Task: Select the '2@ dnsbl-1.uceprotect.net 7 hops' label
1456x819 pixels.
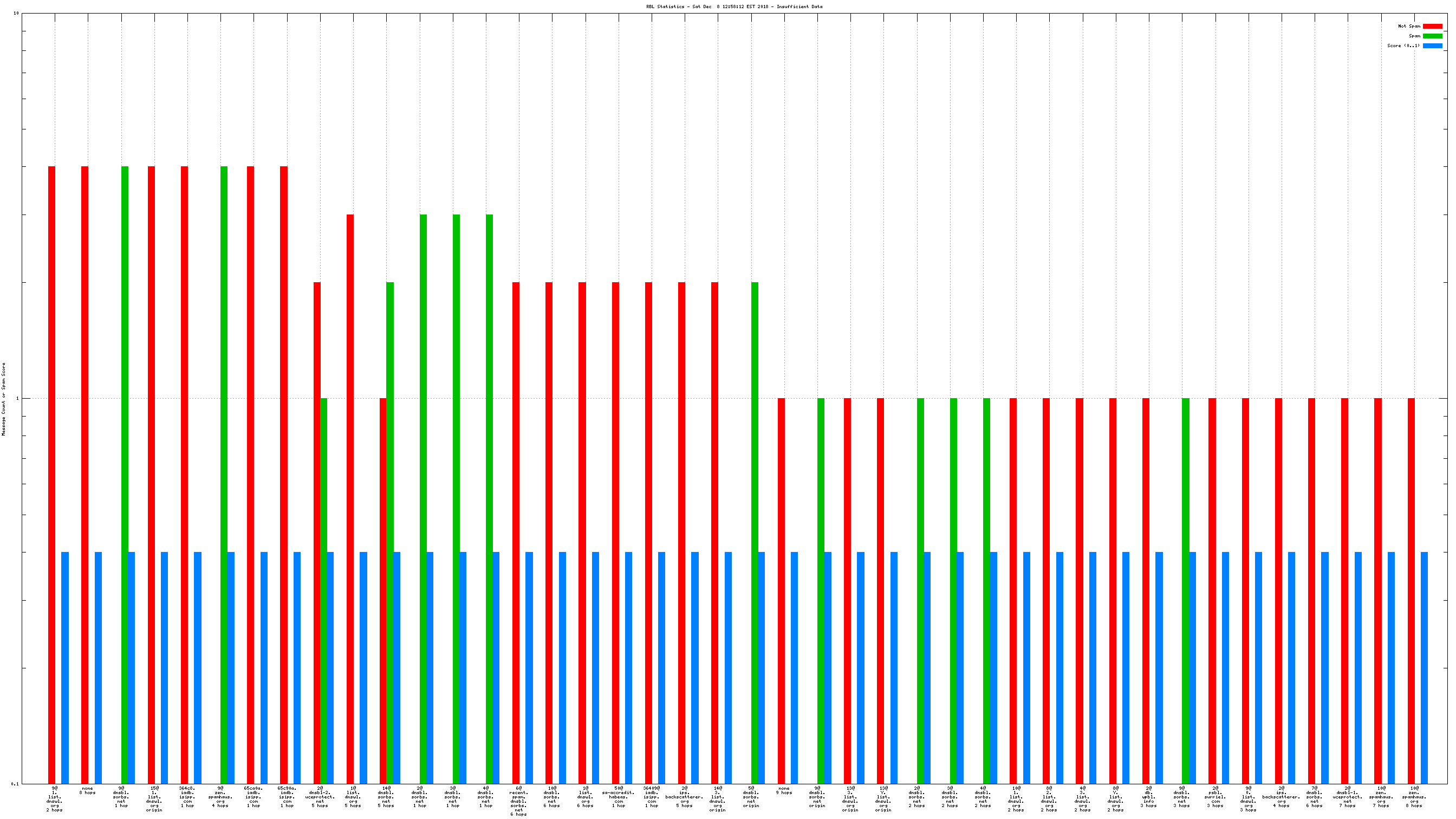Action: [1348, 797]
